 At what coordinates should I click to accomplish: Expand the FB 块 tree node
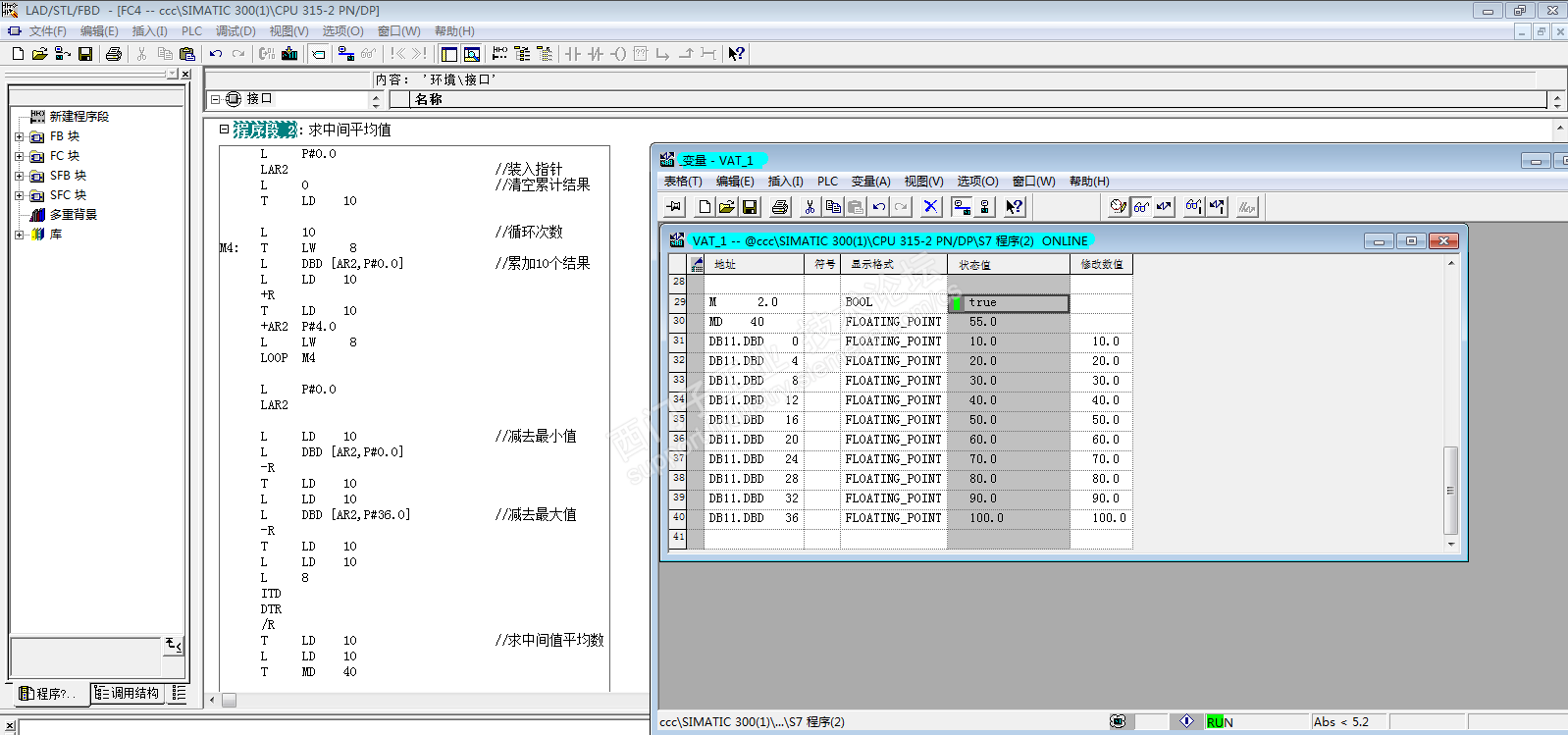coord(19,136)
